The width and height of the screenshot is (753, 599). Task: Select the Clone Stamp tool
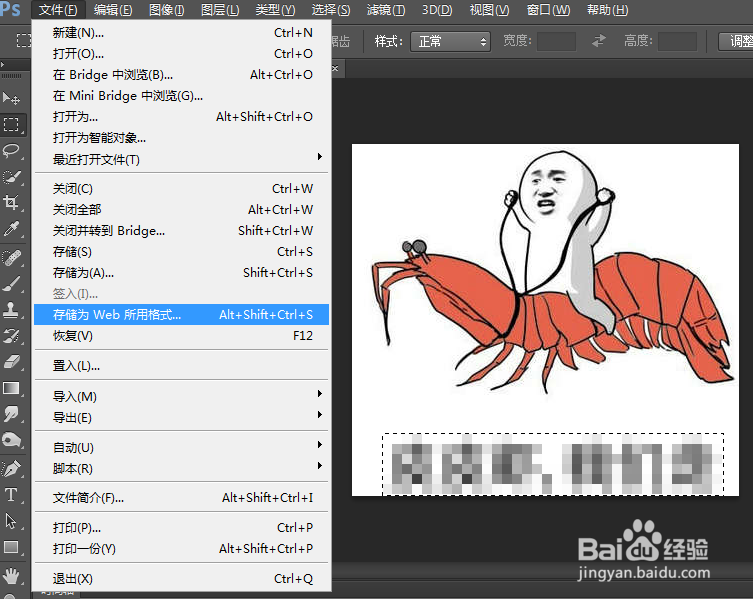pos(12,310)
